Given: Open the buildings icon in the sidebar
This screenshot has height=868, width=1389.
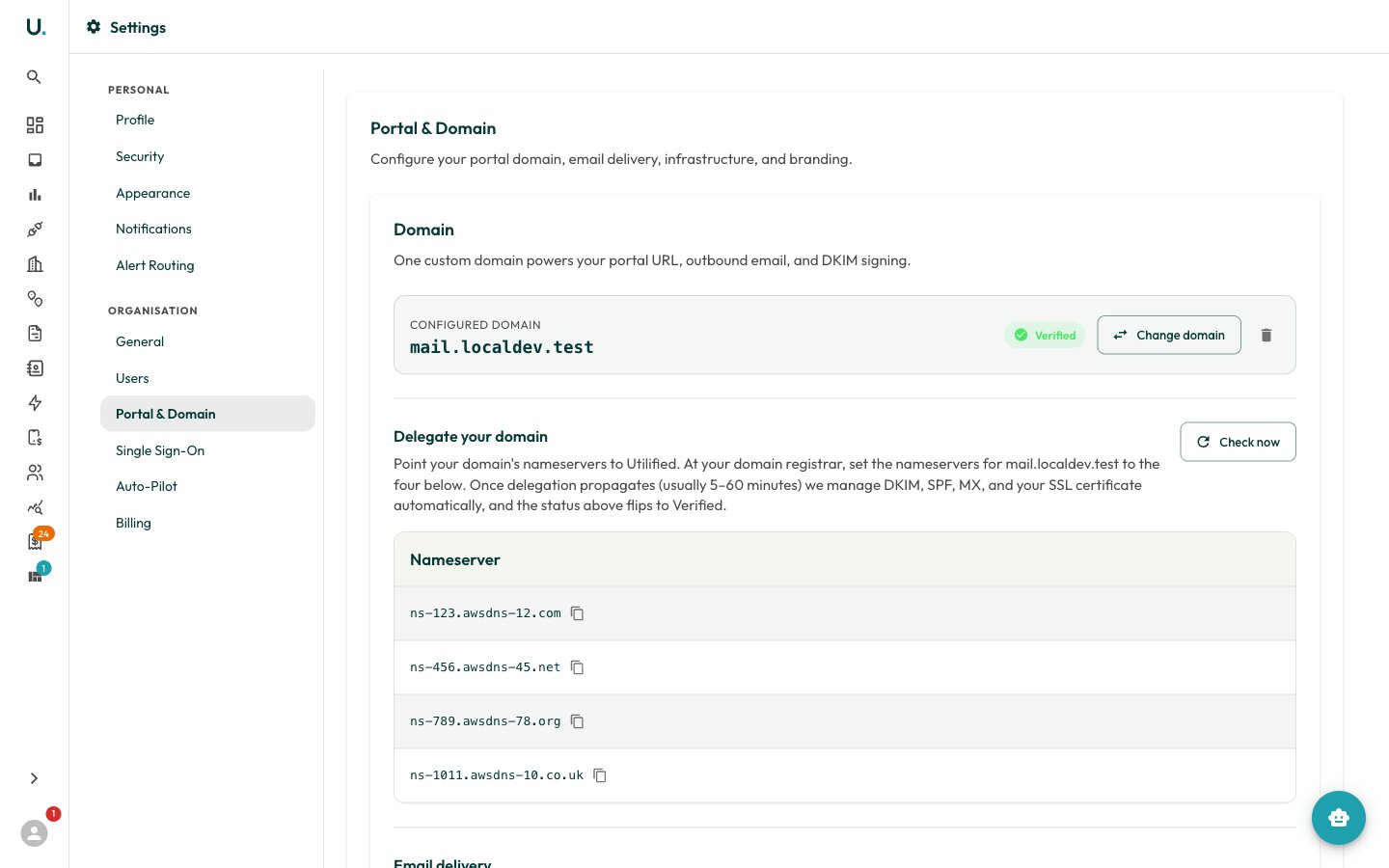Looking at the screenshot, I should 35,264.
